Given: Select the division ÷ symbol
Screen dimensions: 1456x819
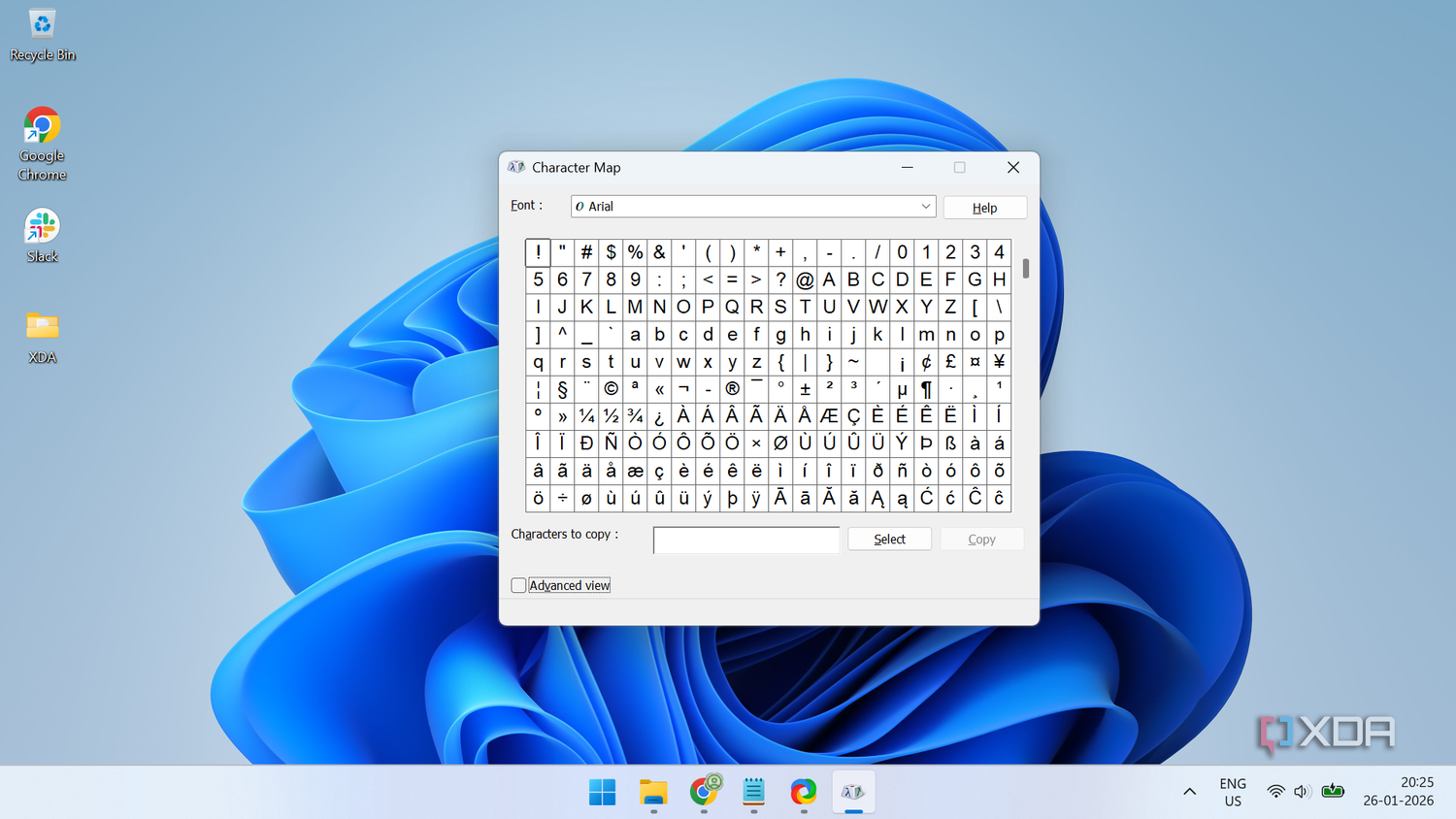Looking at the screenshot, I should [562, 499].
